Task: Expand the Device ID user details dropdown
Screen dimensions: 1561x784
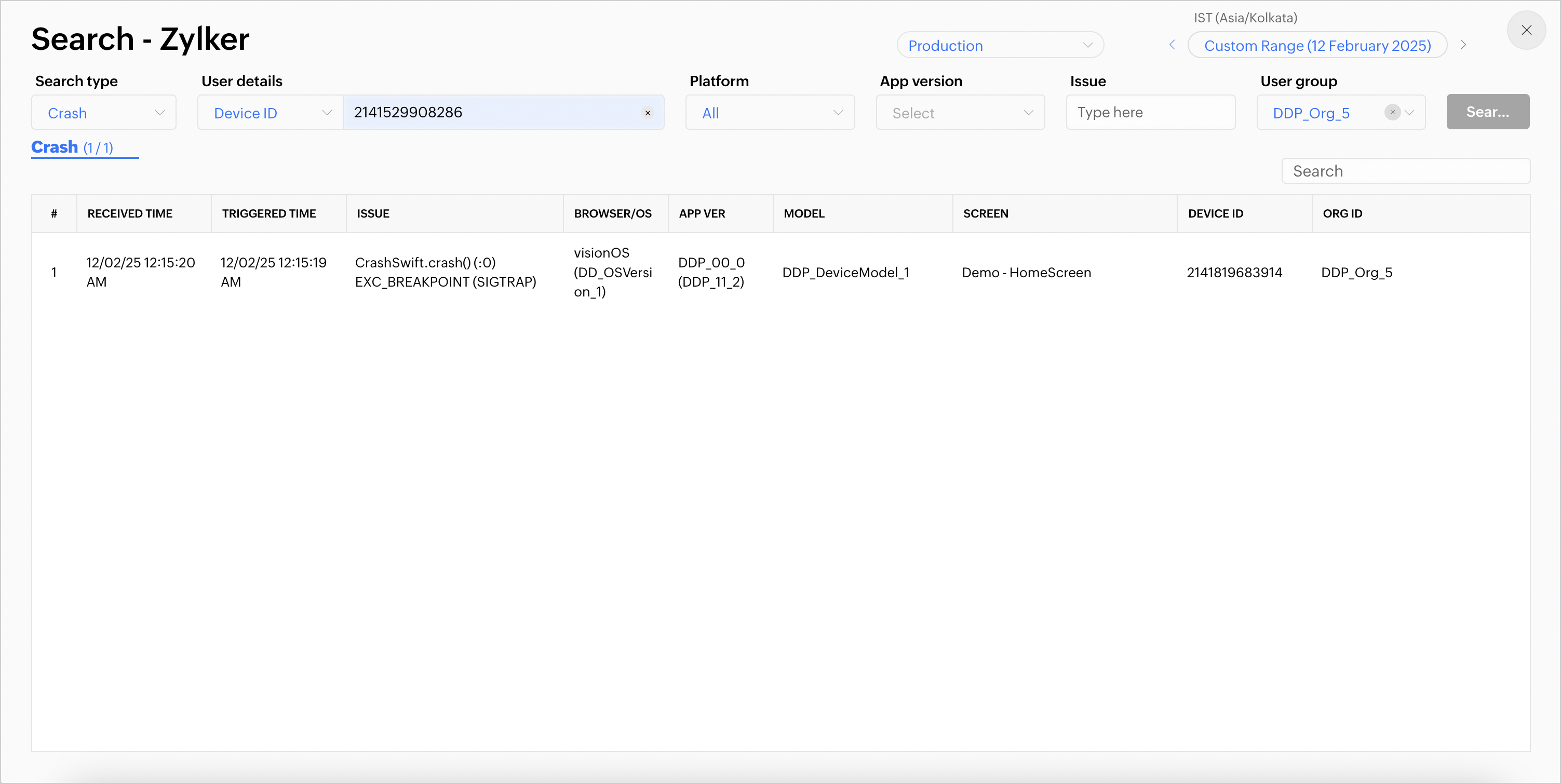Action: click(271, 113)
